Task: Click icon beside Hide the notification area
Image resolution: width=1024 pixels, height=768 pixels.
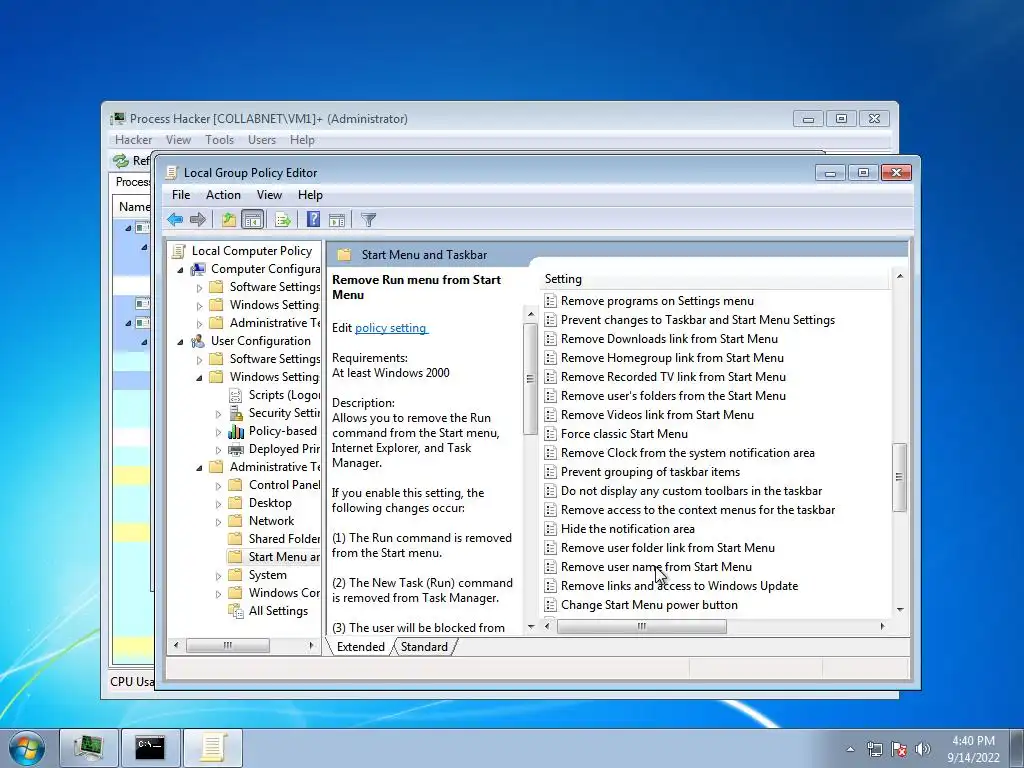Action: click(551, 529)
